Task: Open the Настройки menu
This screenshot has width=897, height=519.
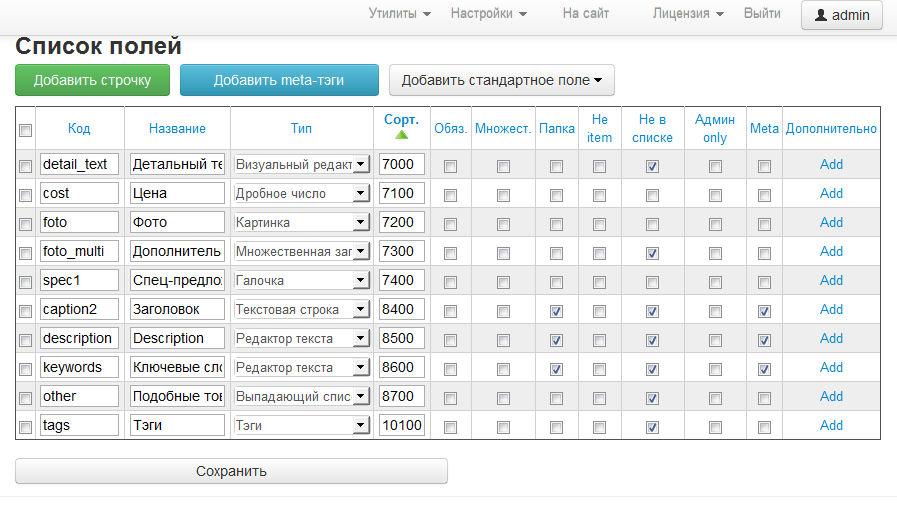Action: (x=488, y=14)
